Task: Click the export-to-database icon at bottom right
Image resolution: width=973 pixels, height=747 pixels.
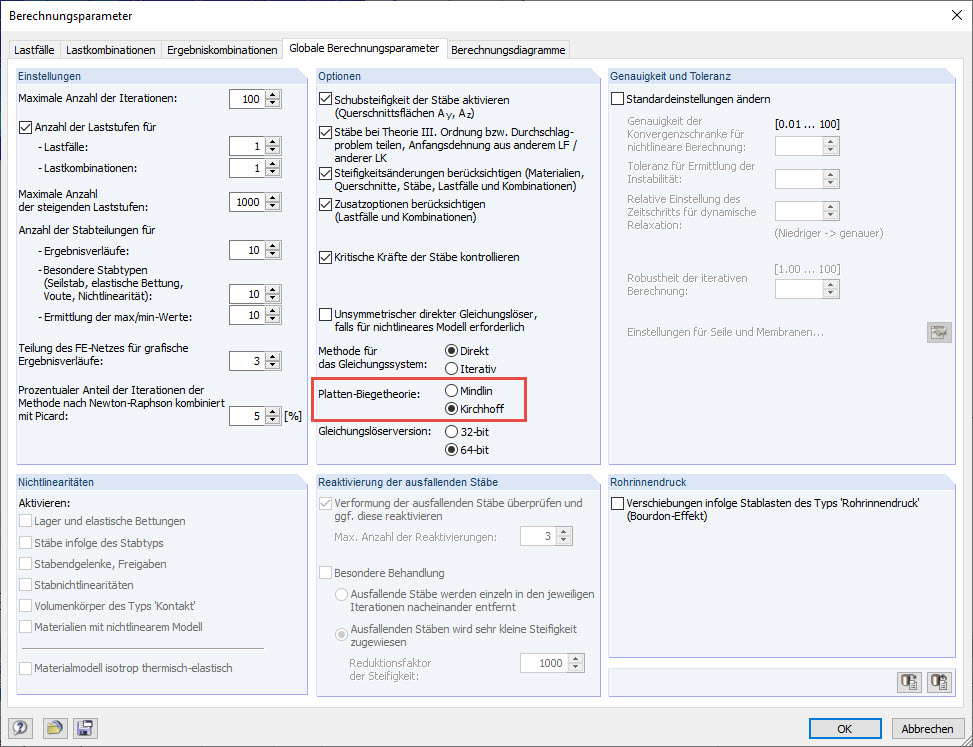Action: (x=909, y=682)
